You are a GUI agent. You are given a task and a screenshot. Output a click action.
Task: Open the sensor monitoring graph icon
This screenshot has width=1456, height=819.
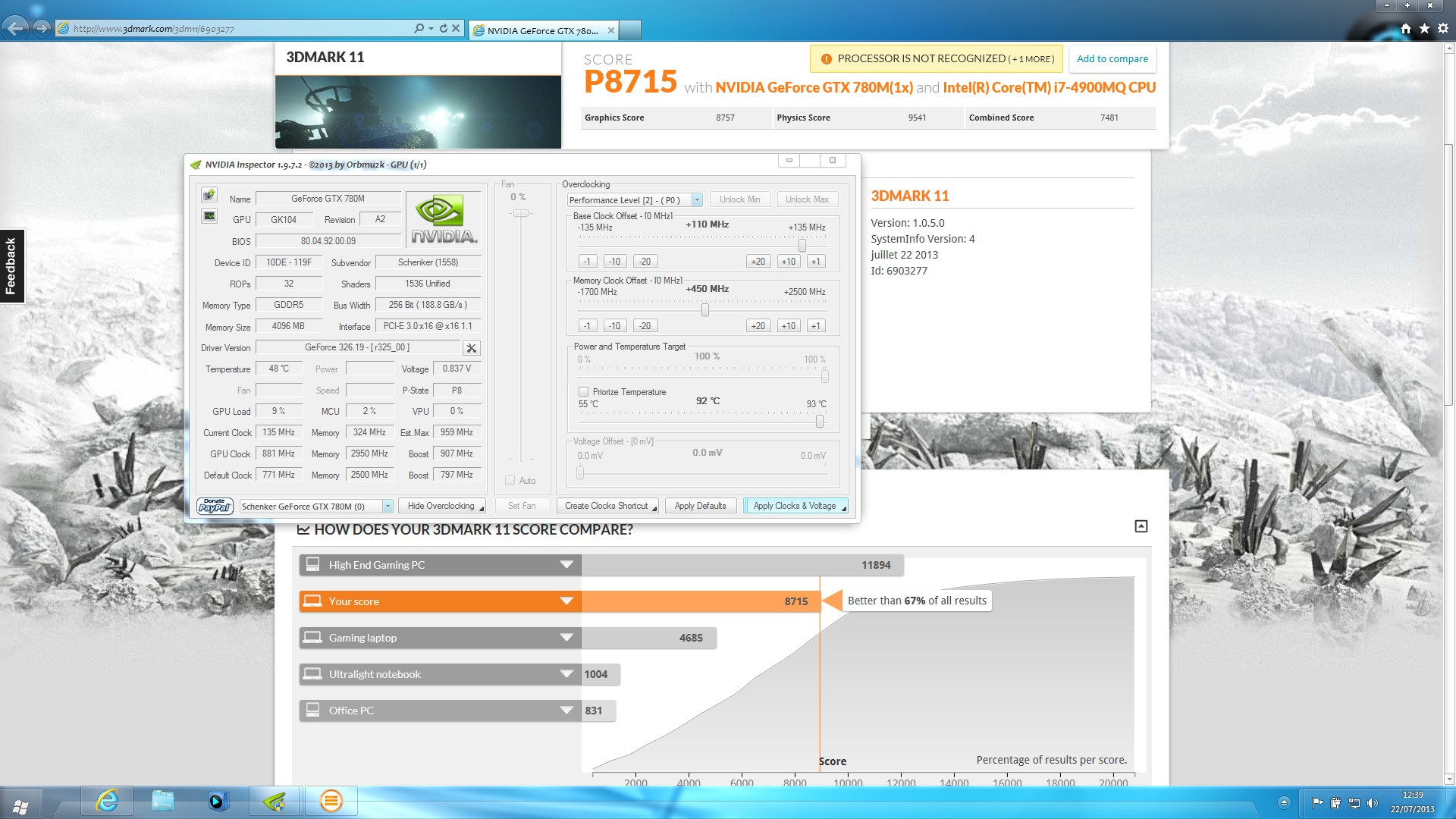(x=209, y=216)
